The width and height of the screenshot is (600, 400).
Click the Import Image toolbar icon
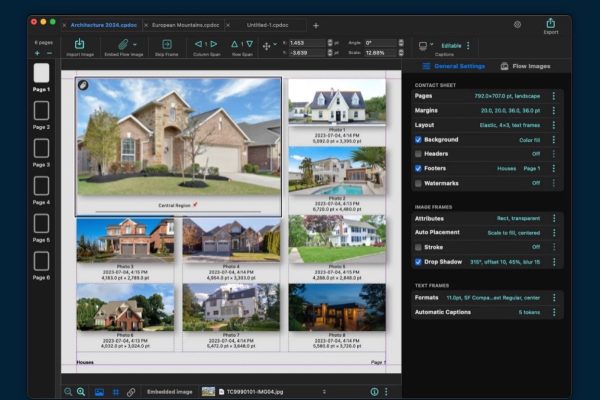(x=79, y=44)
